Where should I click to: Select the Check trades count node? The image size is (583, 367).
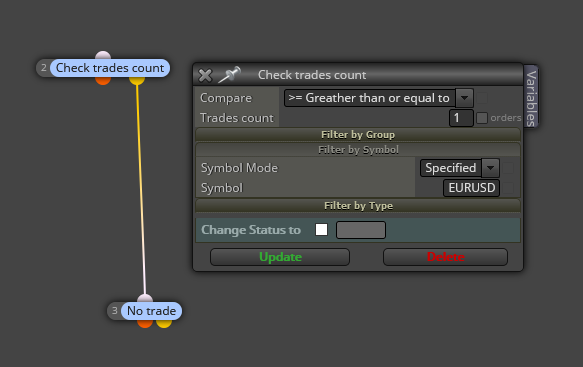point(110,68)
